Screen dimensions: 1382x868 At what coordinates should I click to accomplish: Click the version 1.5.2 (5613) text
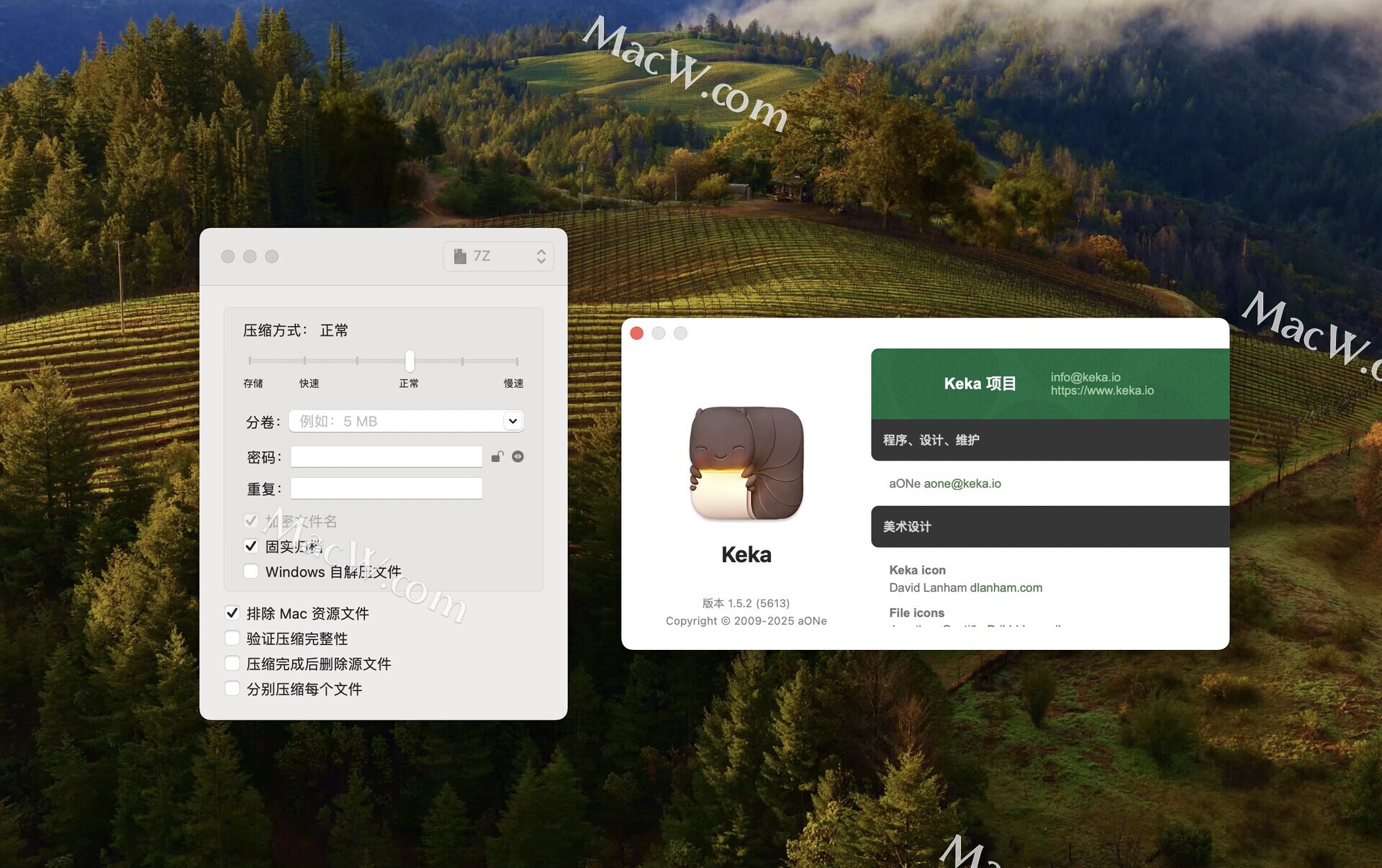[x=746, y=603]
